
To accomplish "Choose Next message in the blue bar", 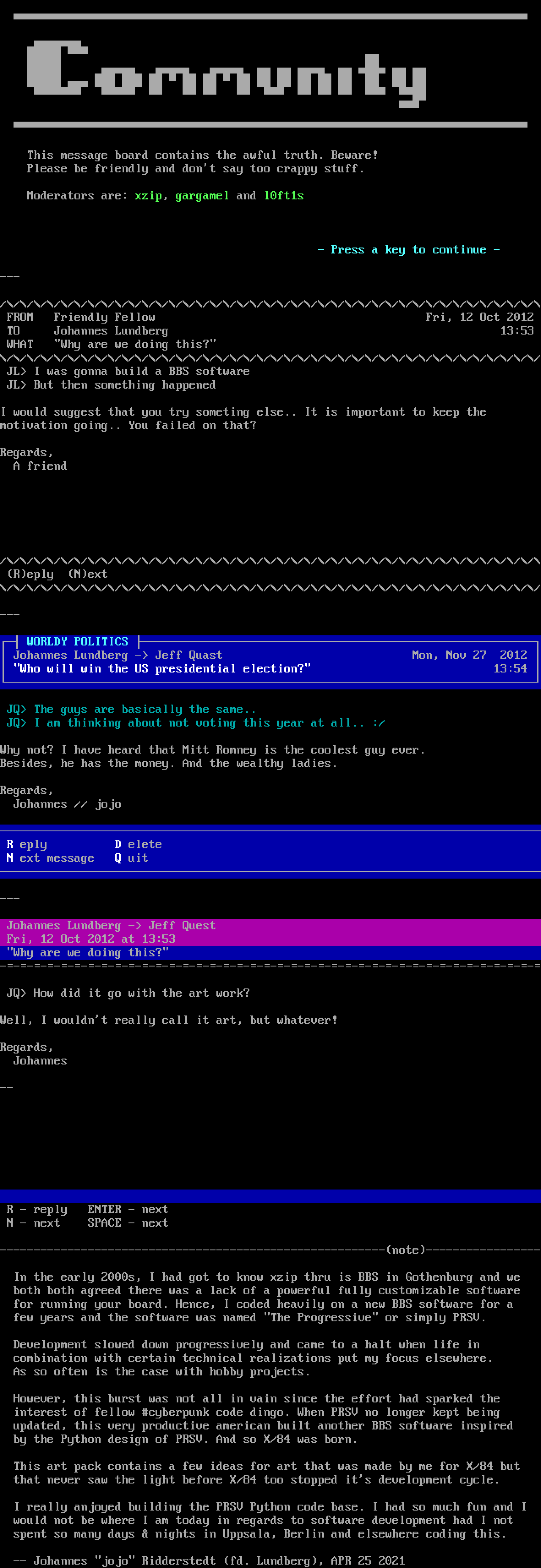I will [x=51, y=857].
